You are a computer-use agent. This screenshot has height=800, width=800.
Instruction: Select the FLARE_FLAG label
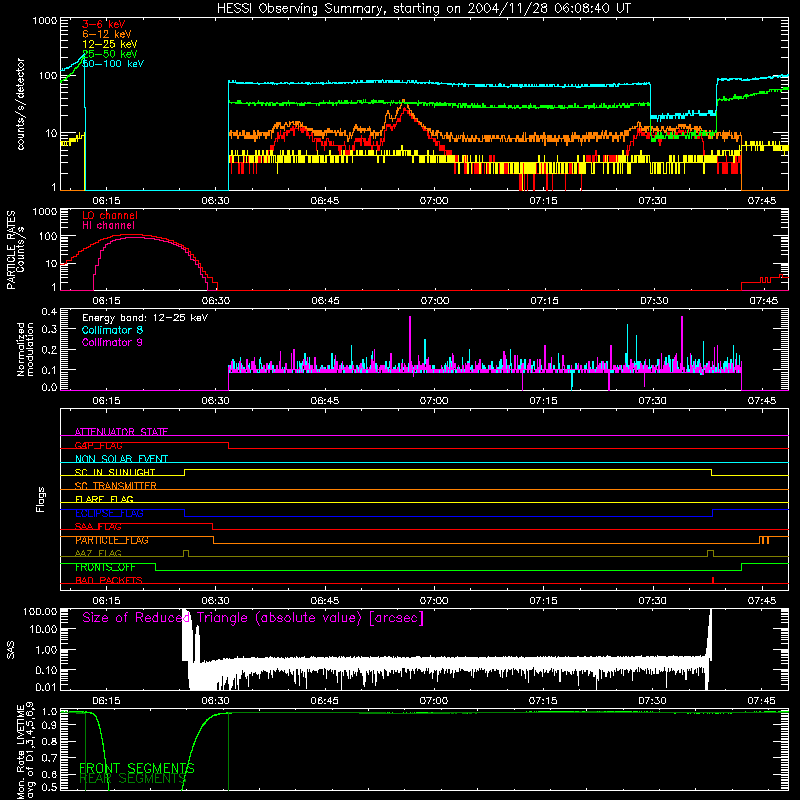click(x=104, y=499)
